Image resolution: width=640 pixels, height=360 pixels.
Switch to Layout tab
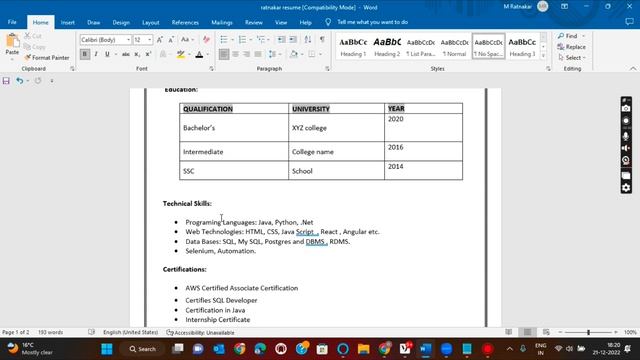(x=151, y=22)
